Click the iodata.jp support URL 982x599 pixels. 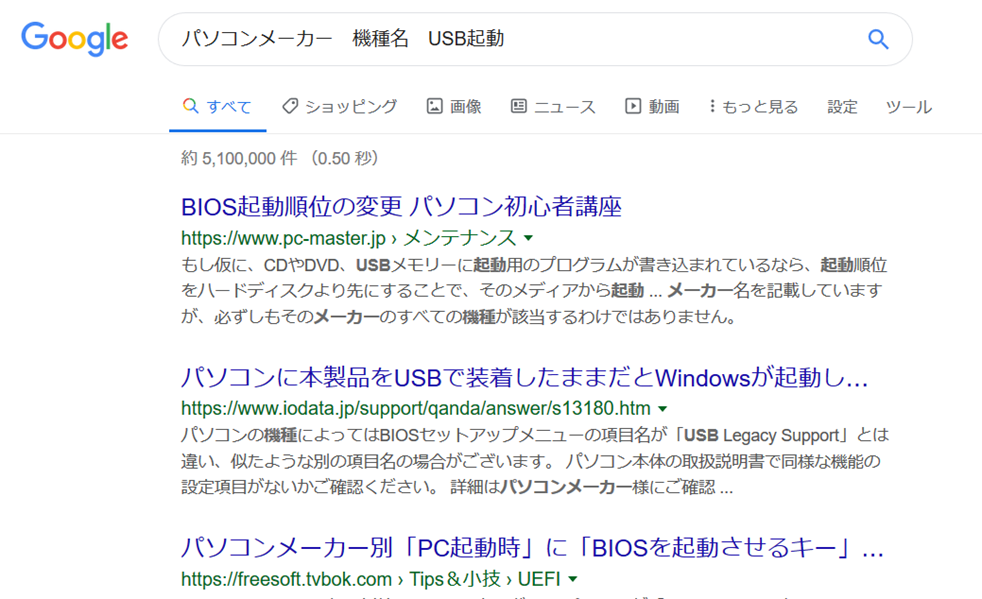coord(416,409)
